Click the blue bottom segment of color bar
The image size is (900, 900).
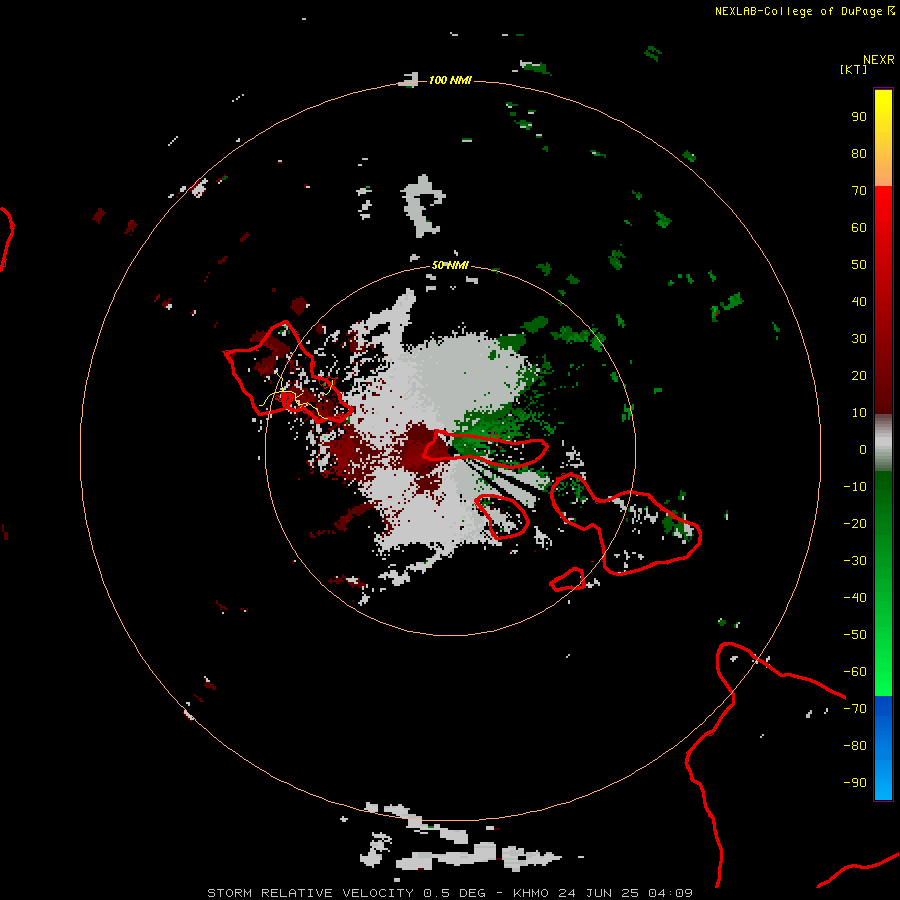coord(883,748)
